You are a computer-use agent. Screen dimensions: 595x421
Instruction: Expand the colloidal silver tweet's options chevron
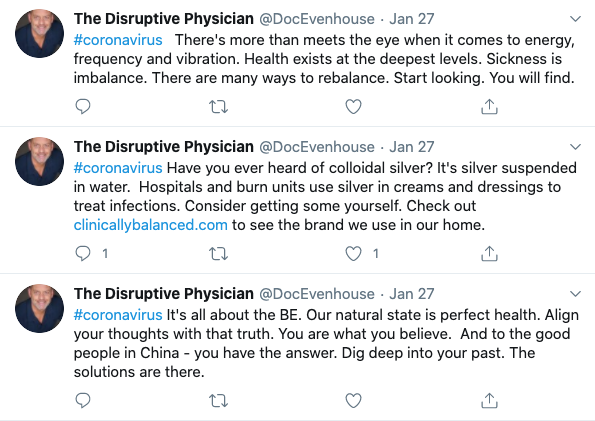tap(576, 147)
